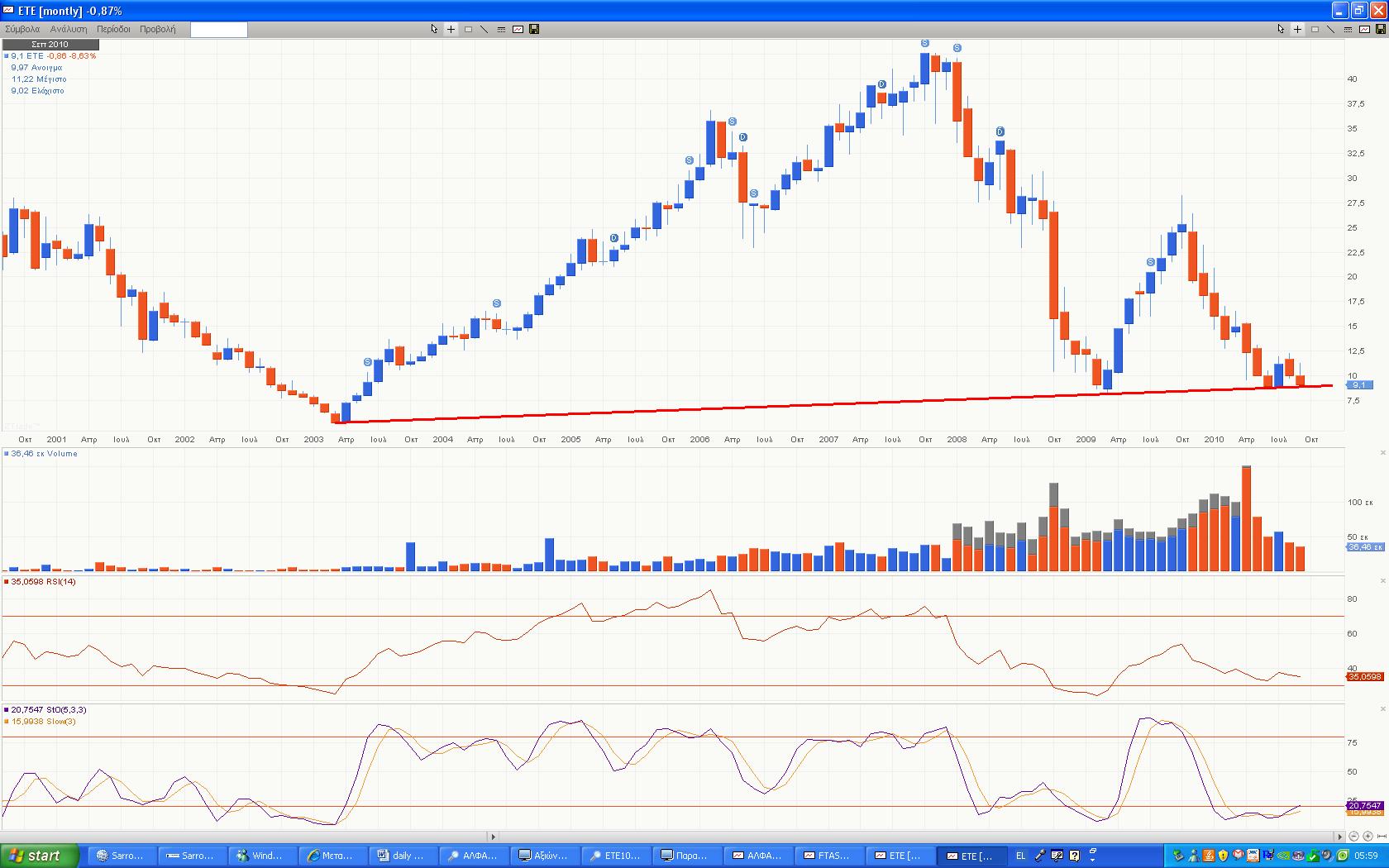Screen dimensions: 1389x868
Task: Click the Windows start button
Action: coord(39,856)
